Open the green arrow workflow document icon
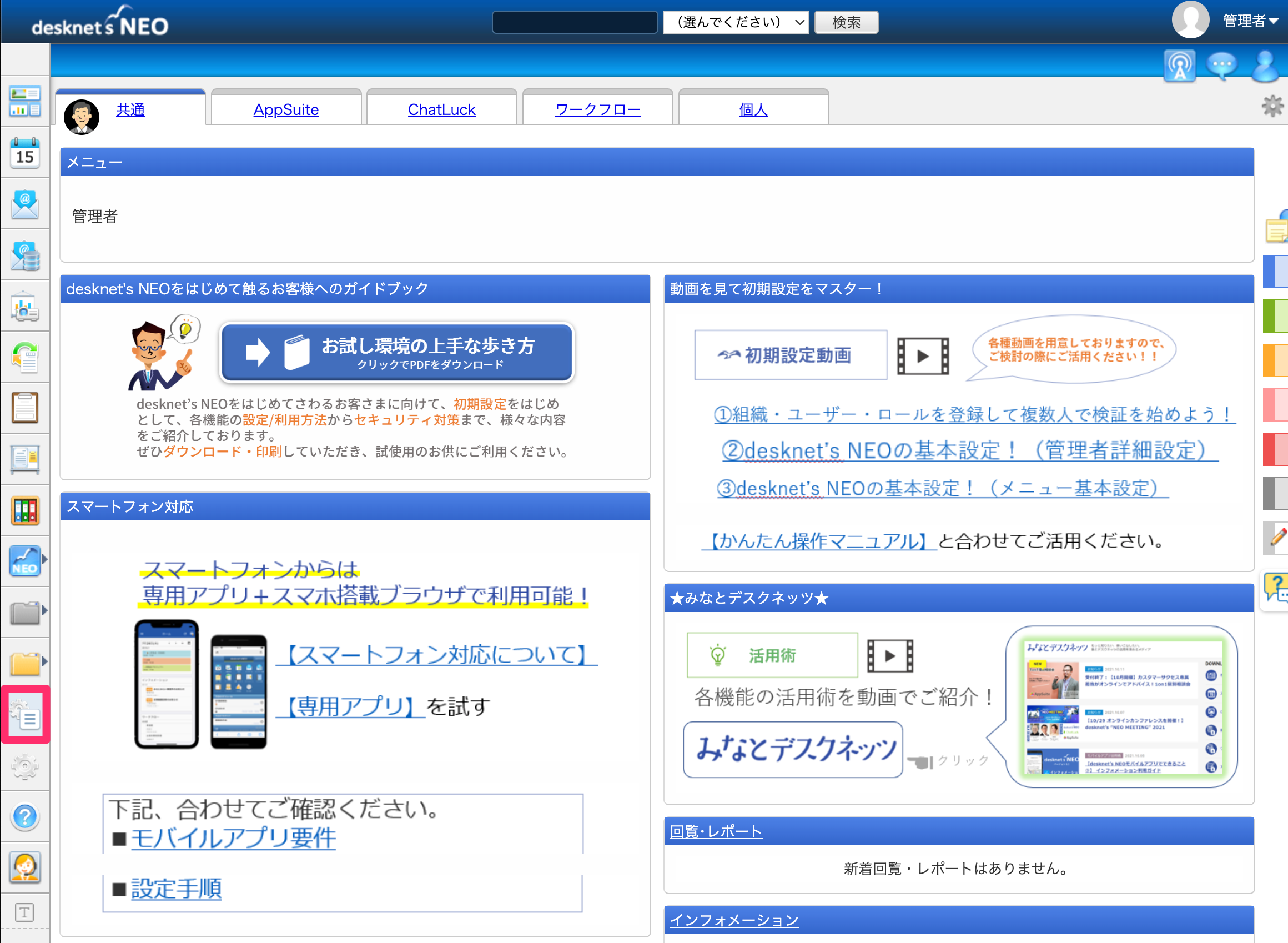The image size is (1288, 943). 25,357
